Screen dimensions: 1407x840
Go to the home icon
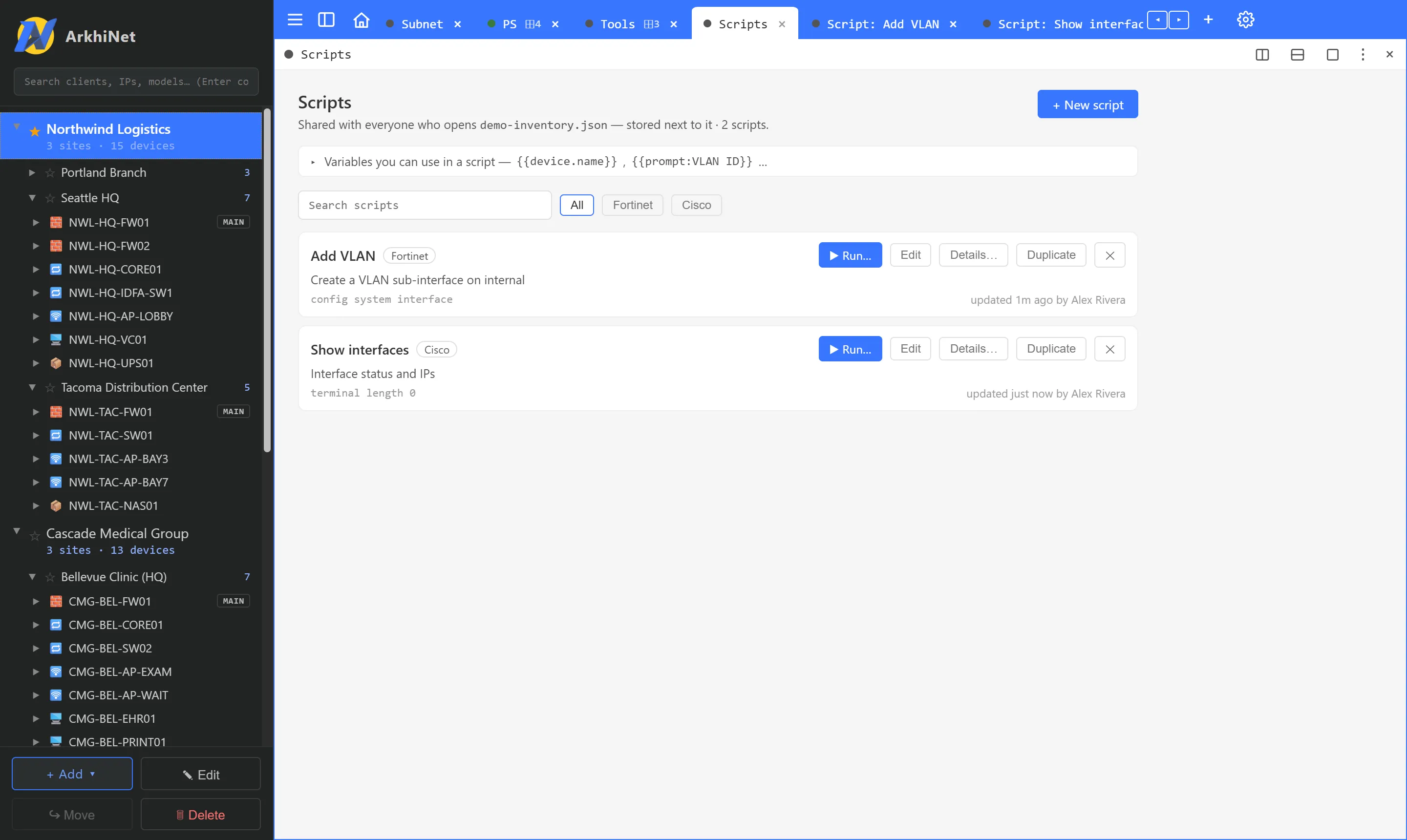click(361, 20)
